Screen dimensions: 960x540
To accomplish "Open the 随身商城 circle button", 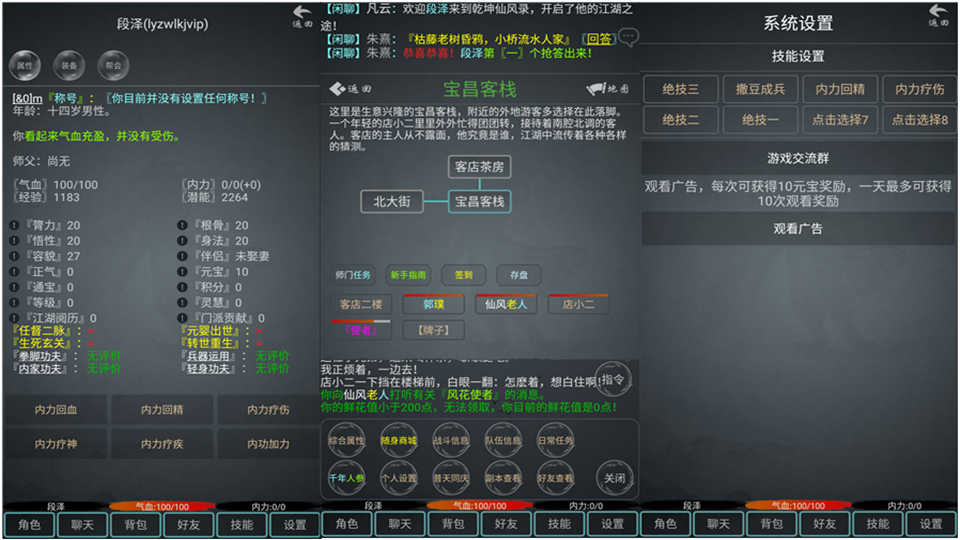I will (399, 440).
